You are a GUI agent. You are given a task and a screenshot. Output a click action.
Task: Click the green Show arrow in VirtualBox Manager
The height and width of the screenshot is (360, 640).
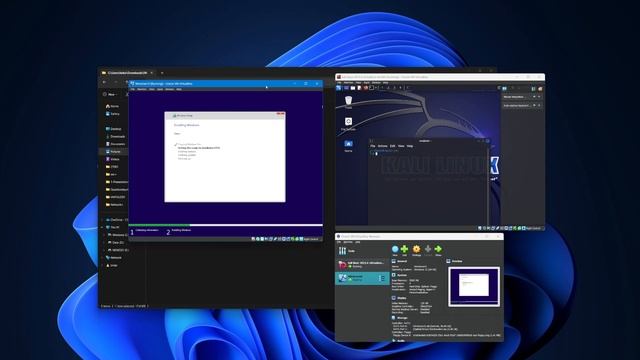click(438, 250)
